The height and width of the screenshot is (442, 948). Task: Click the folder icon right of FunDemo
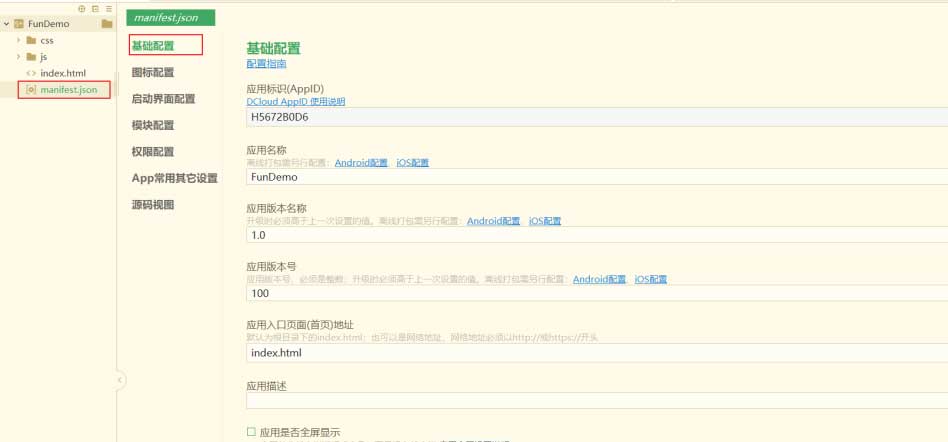(107, 24)
